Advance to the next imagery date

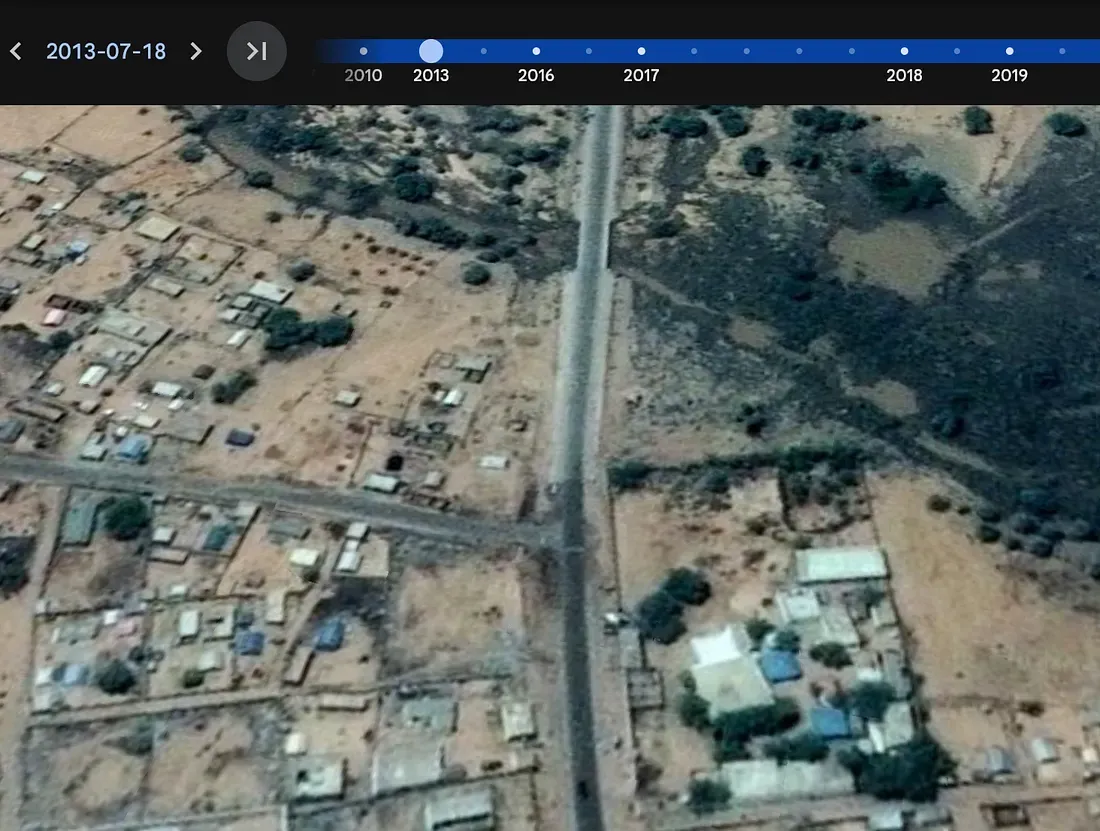(196, 51)
